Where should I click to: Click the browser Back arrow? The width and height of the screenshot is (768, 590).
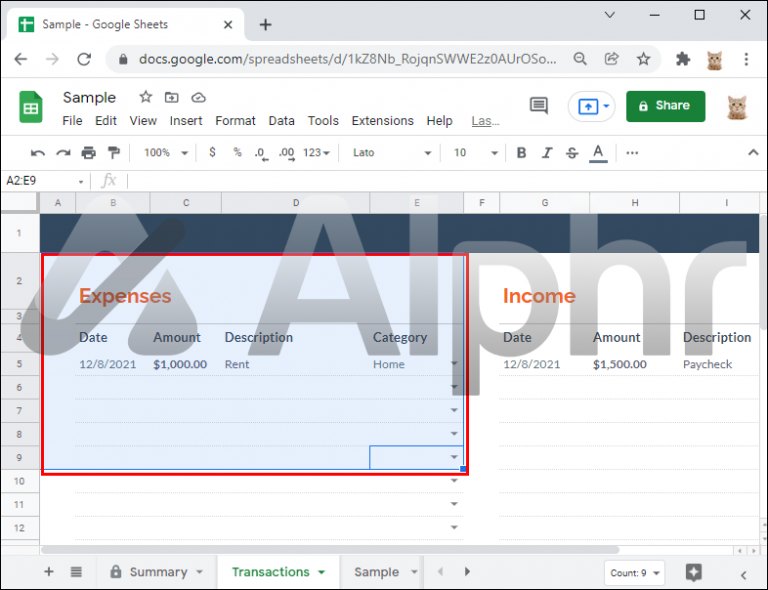[x=21, y=59]
